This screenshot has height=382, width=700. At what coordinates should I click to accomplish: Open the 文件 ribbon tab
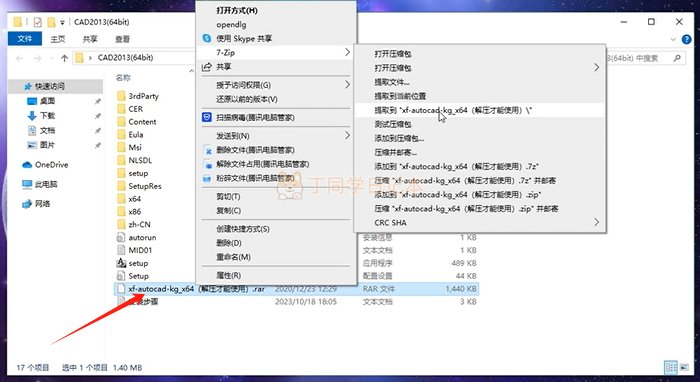coord(25,39)
